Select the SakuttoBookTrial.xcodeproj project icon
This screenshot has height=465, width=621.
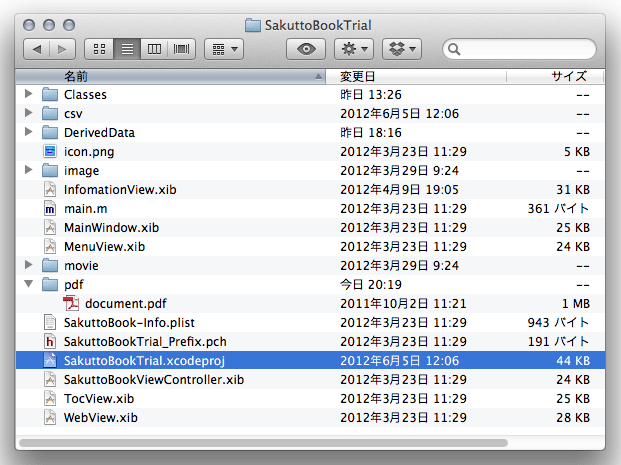[x=50, y=360]
